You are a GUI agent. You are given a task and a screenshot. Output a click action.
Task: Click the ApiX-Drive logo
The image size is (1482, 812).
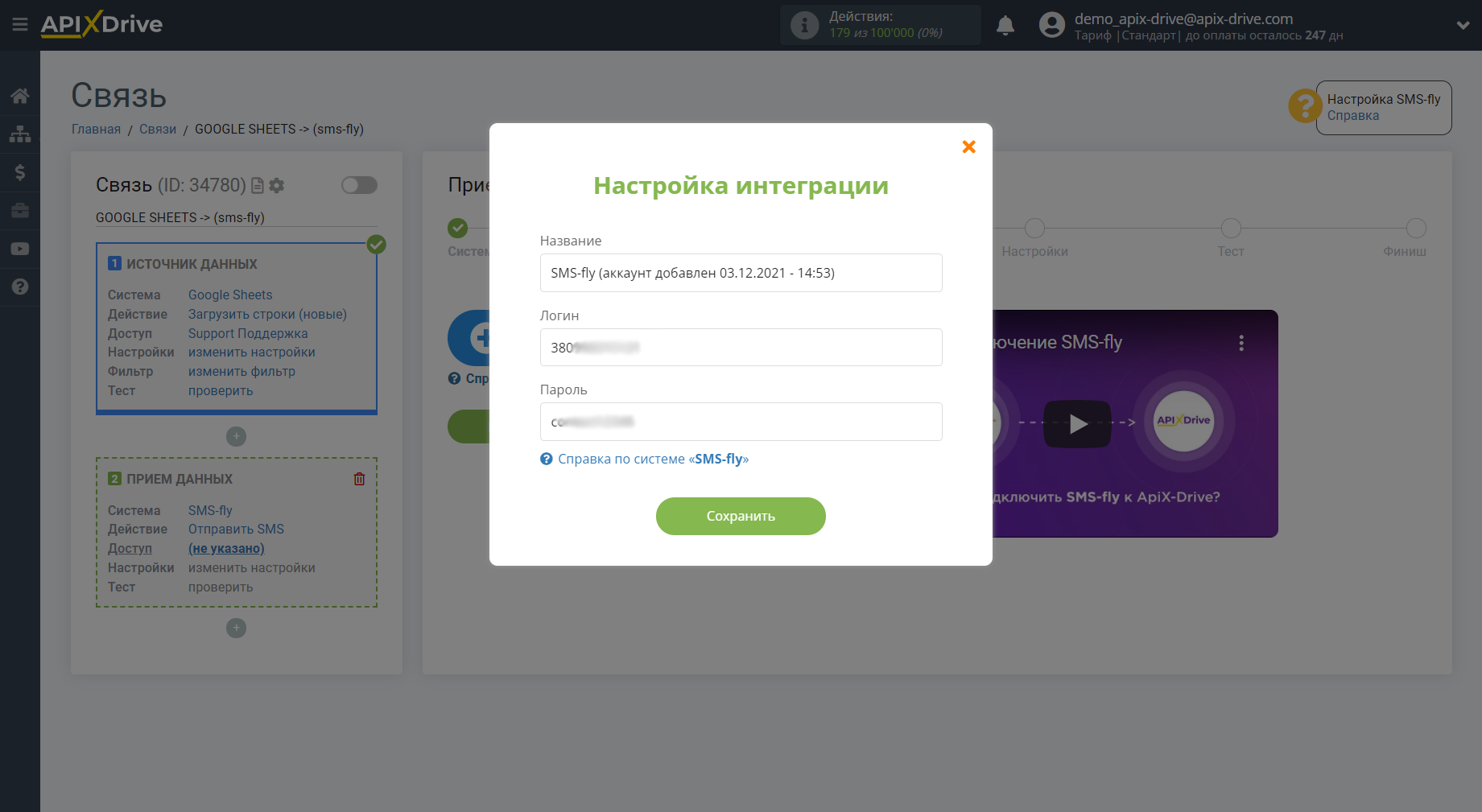point(101,24)
